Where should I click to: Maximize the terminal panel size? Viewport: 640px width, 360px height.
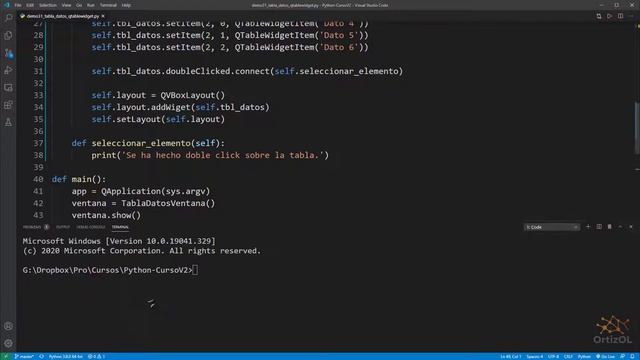620,227
